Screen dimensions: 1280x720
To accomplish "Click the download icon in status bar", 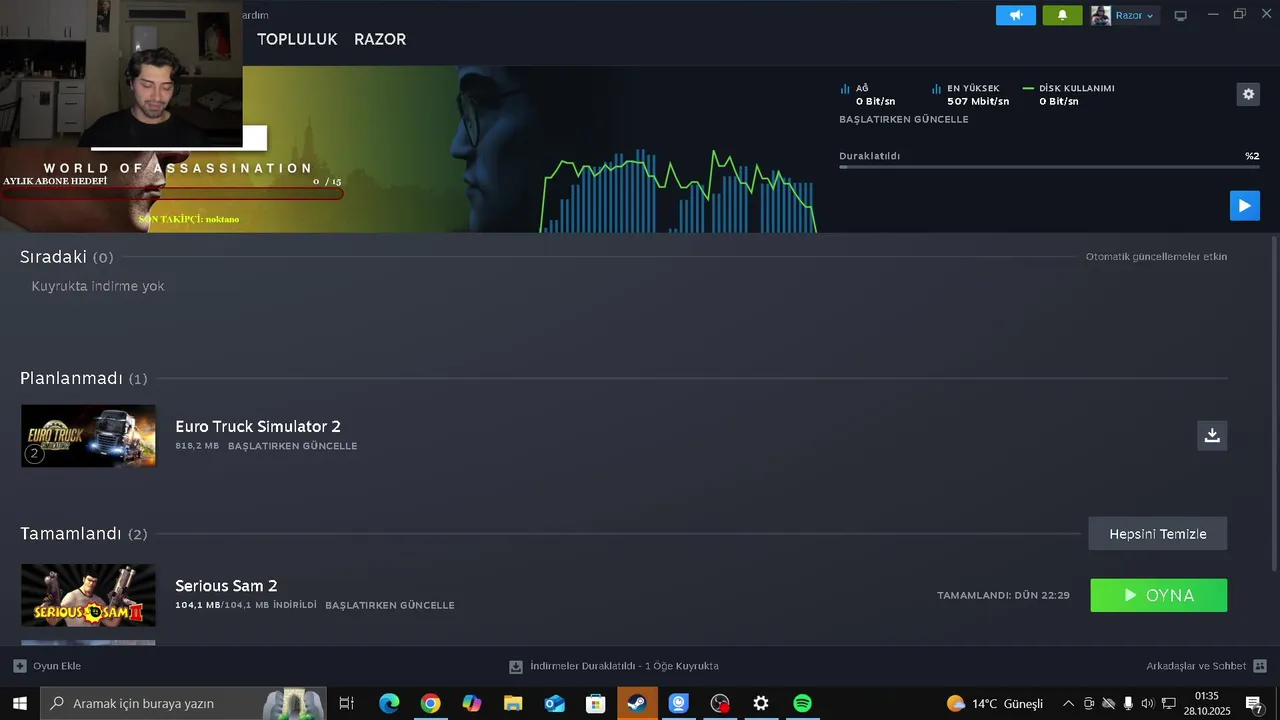I will 516,666.
